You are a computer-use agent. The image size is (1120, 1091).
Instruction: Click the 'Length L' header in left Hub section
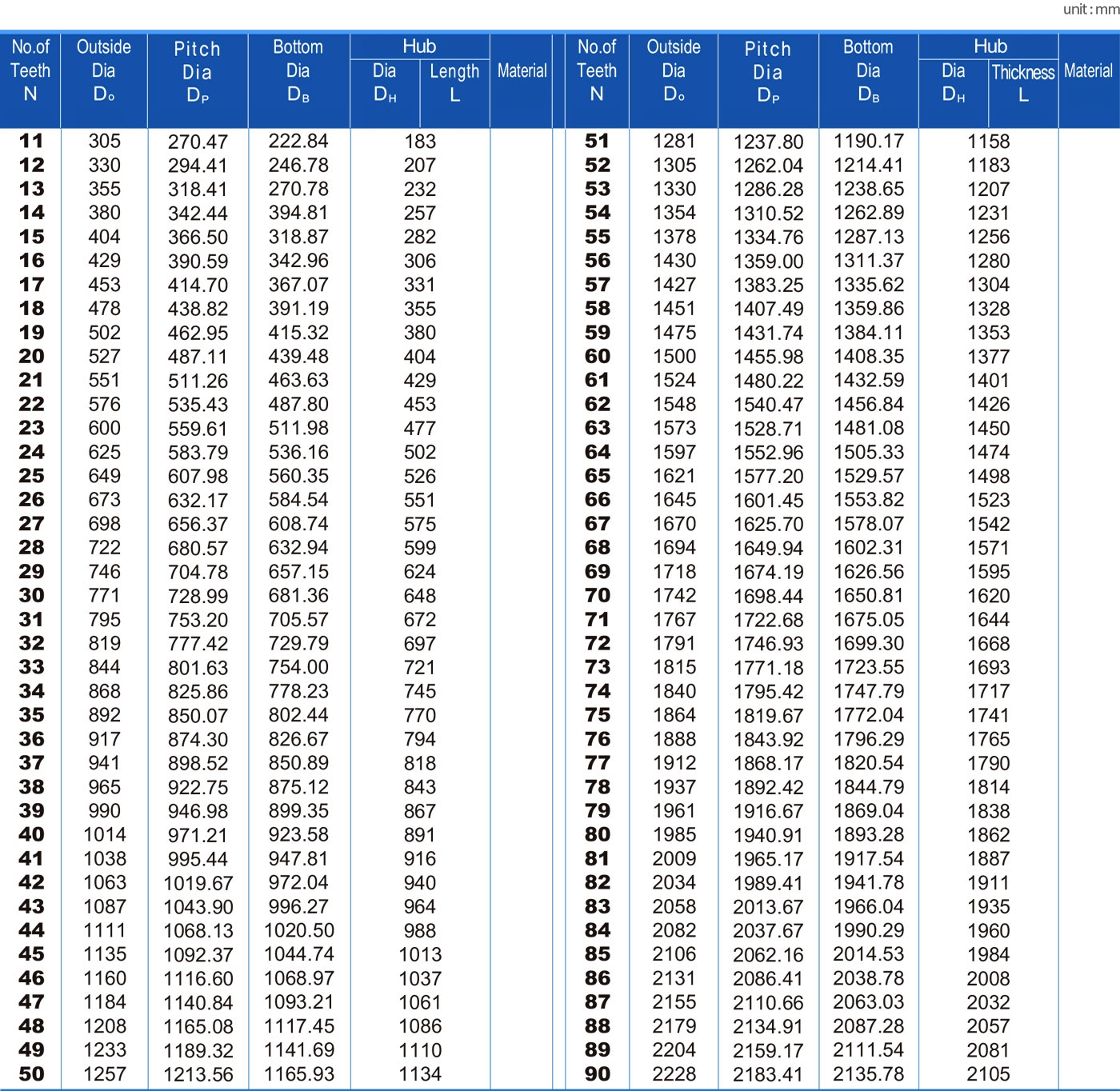(x=454, y=80)
